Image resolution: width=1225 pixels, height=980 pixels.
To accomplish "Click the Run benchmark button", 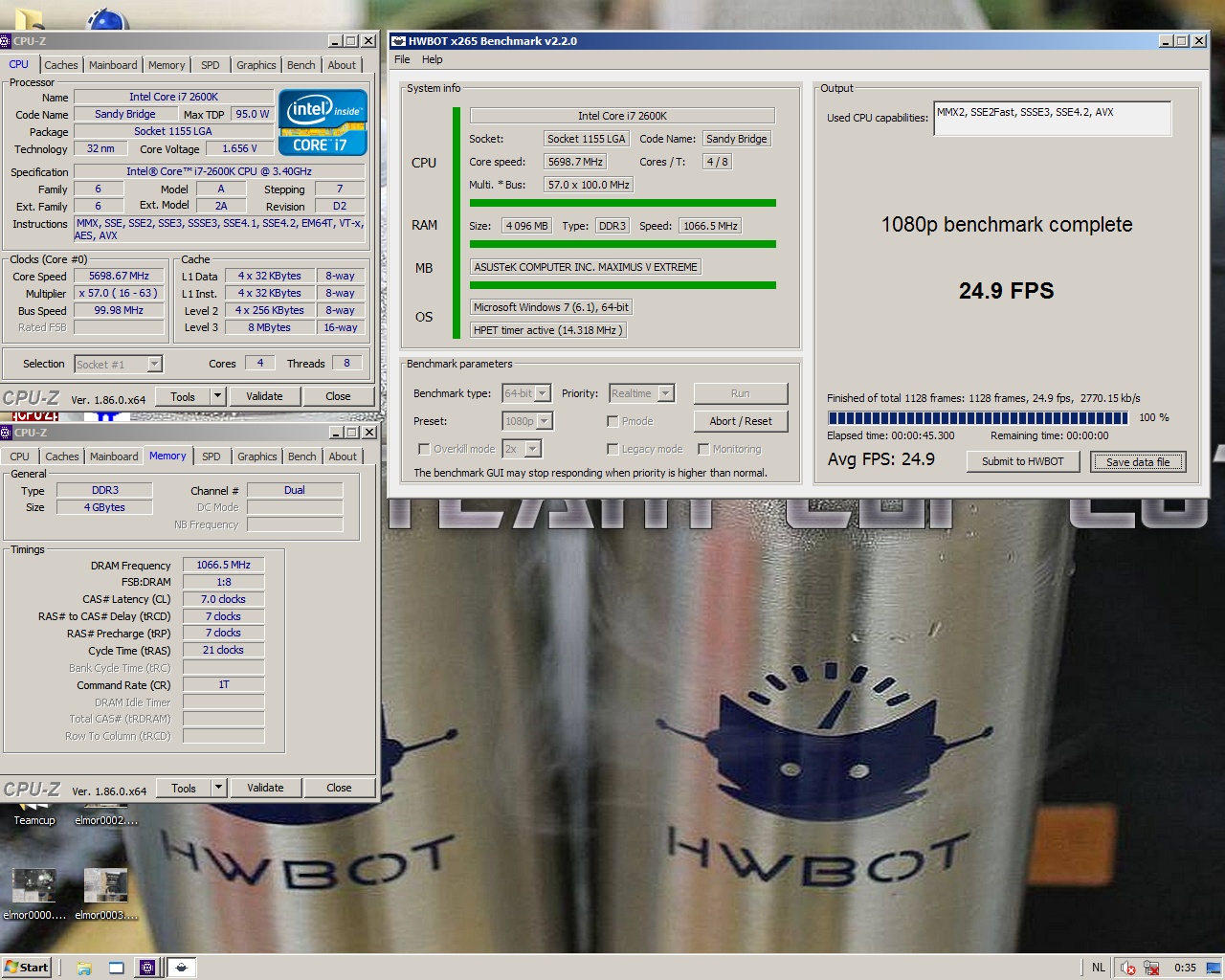I will [741, 393].
